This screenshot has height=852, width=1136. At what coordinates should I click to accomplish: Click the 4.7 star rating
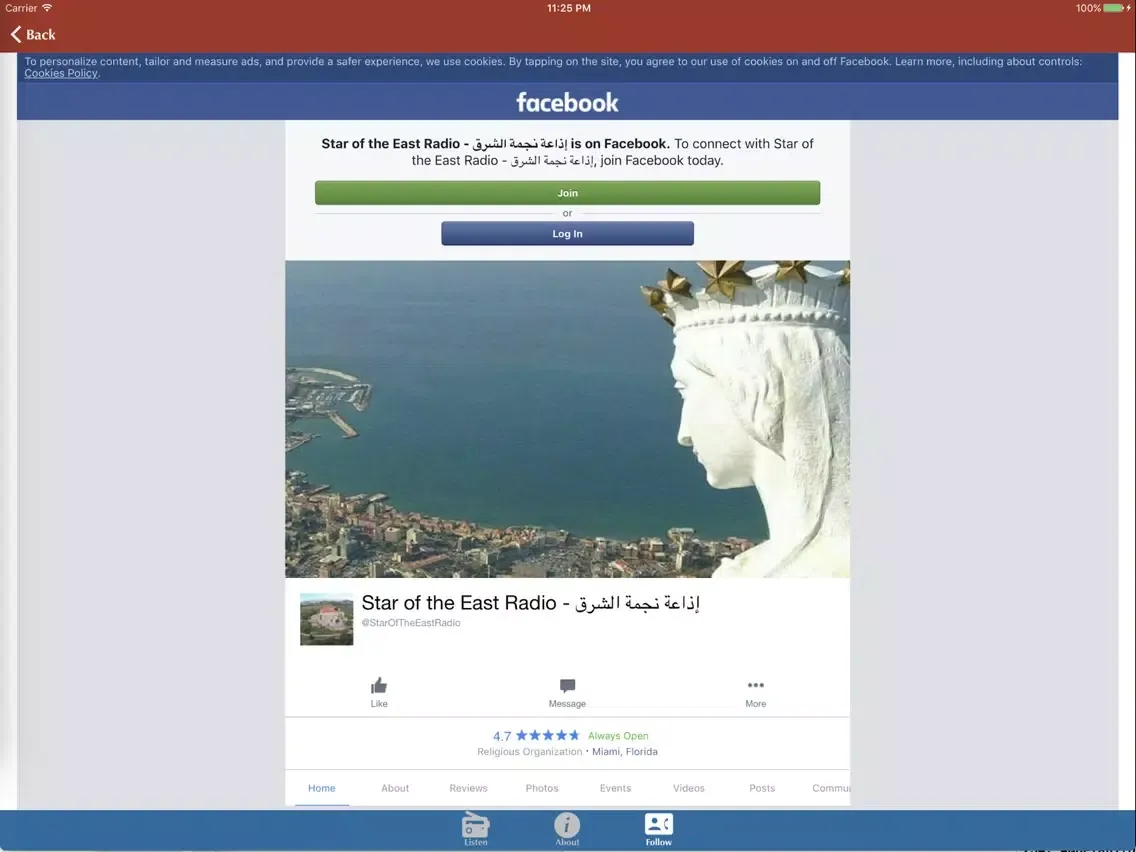(536, 735)
